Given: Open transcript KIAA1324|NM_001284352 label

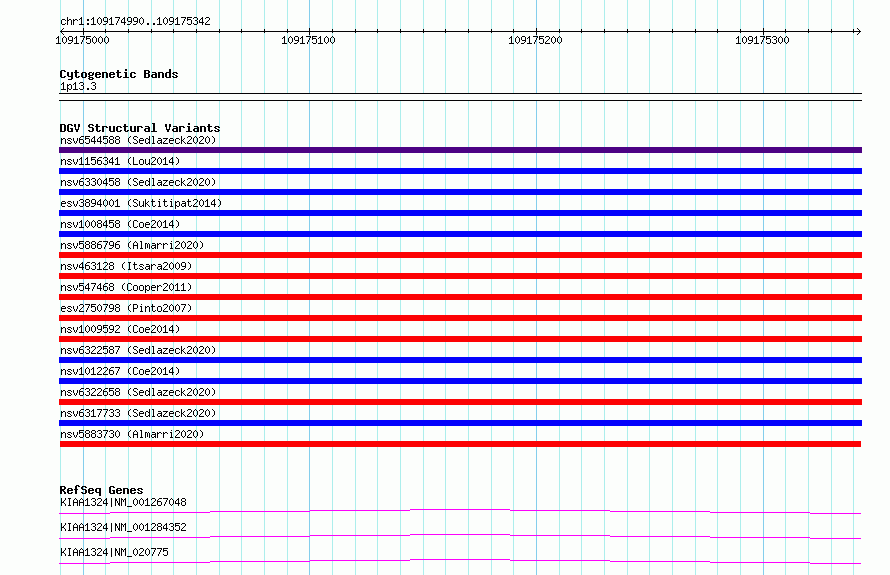Looking at the screenshot, I should click(x=123, y=527).
